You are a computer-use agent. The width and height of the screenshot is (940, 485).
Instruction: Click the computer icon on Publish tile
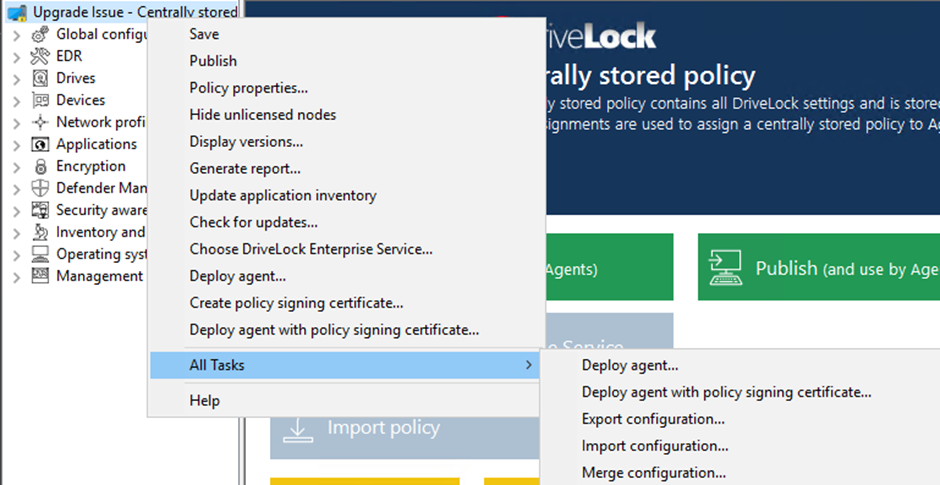724,267
